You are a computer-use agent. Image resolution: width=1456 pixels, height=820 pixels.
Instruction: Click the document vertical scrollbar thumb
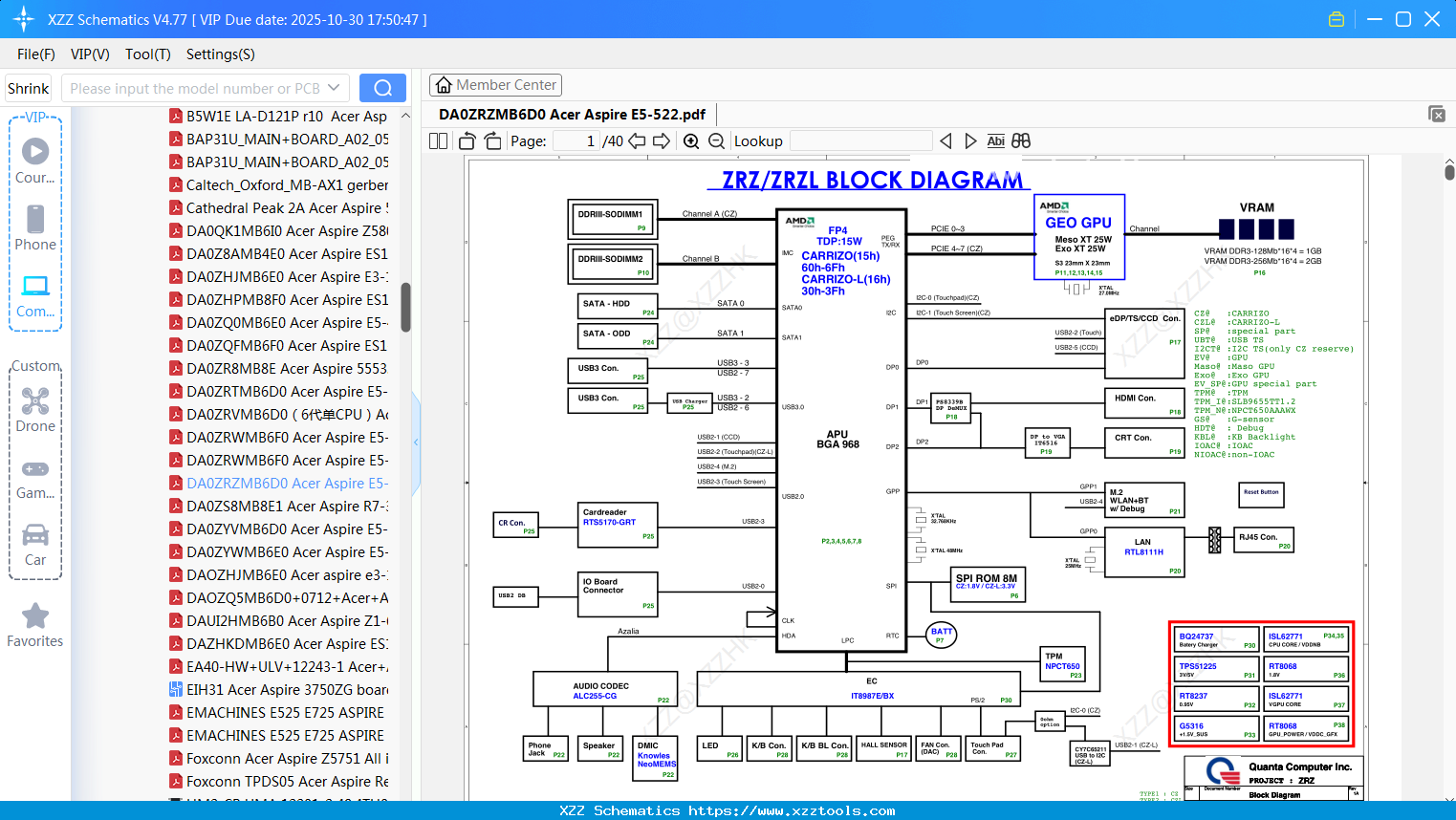(x=1449, y=171)
